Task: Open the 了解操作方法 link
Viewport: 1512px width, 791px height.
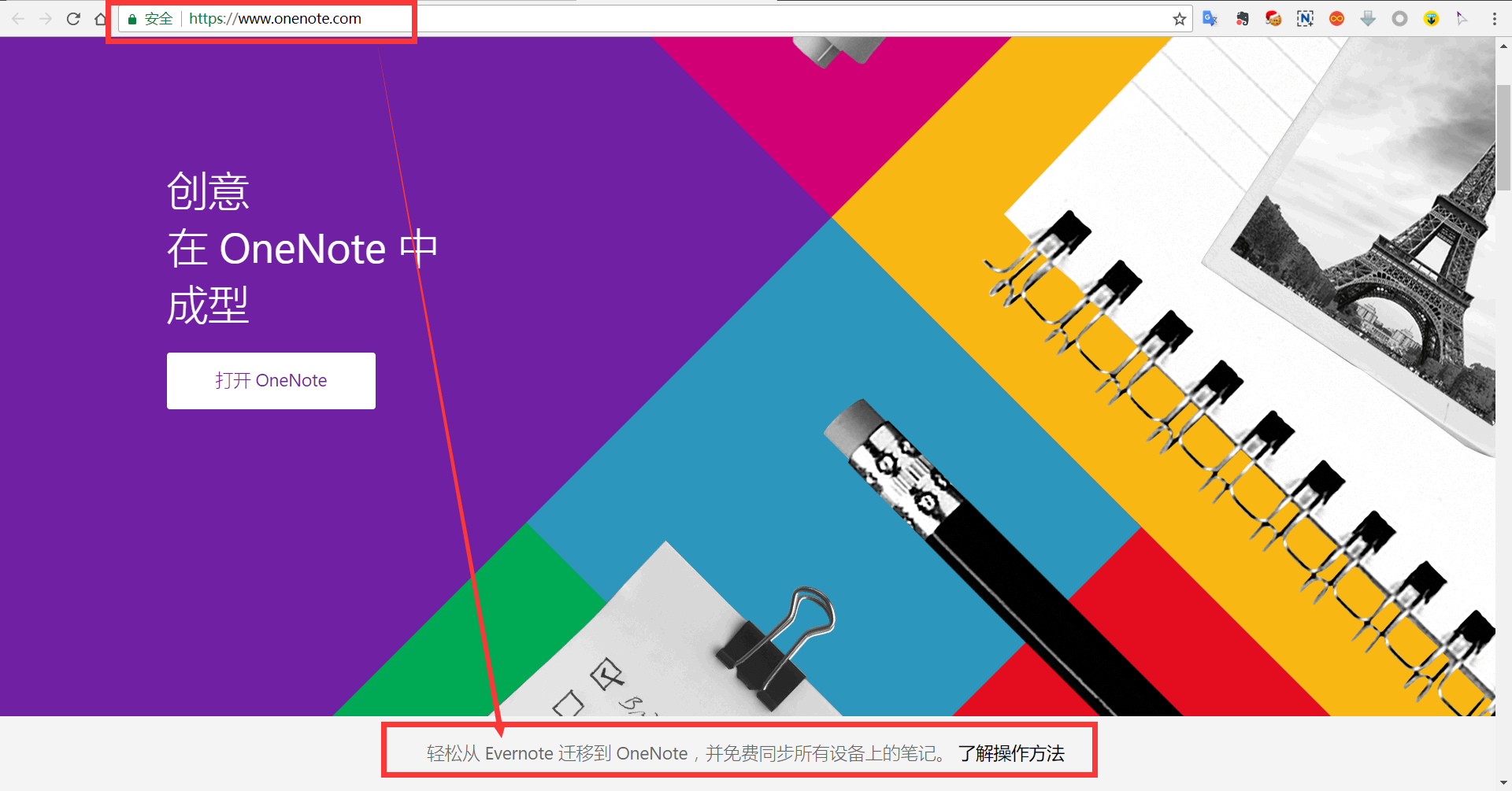Action: (1011, 753)
